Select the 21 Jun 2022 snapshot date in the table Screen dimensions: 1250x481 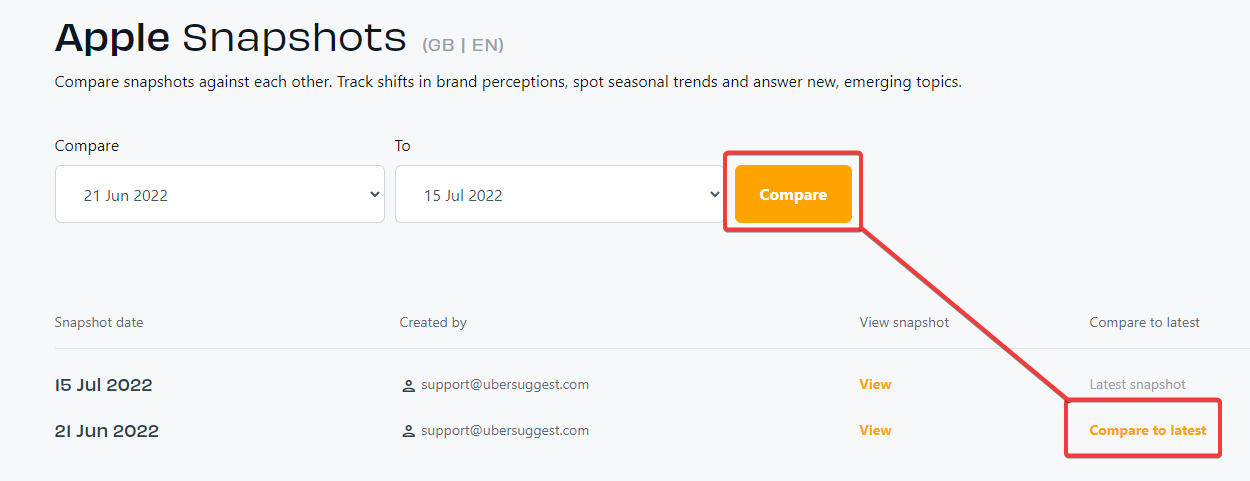[107, 431]
